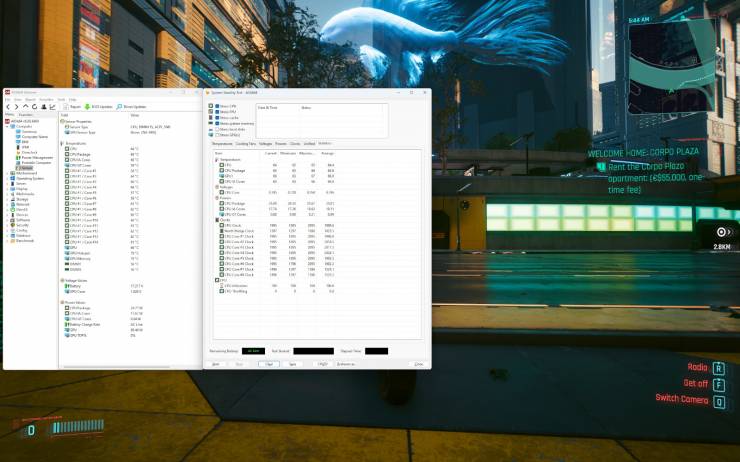740x462 pixels.
Task: Switch to the Clocks tab
Action: [x=295, y=143]
